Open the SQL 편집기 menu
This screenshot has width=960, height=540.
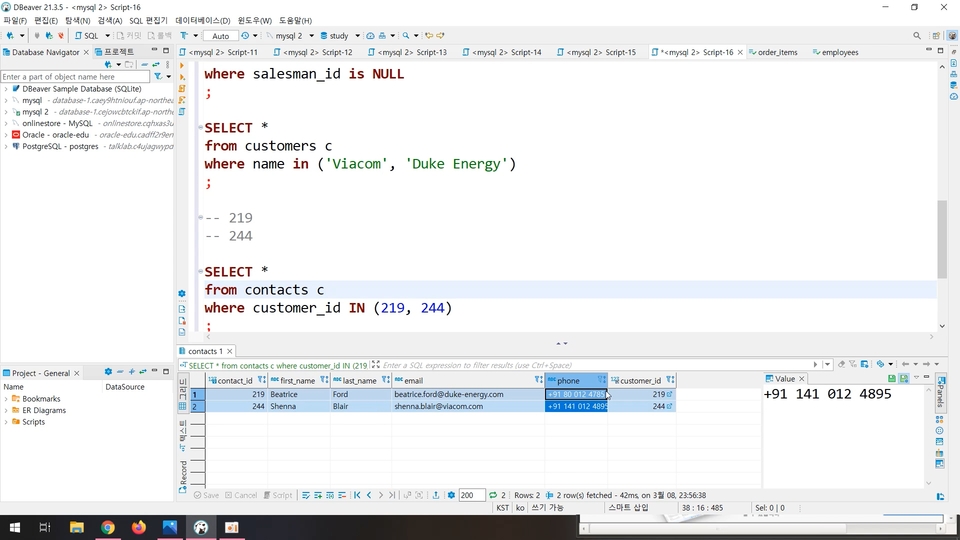tap(148, 20)
